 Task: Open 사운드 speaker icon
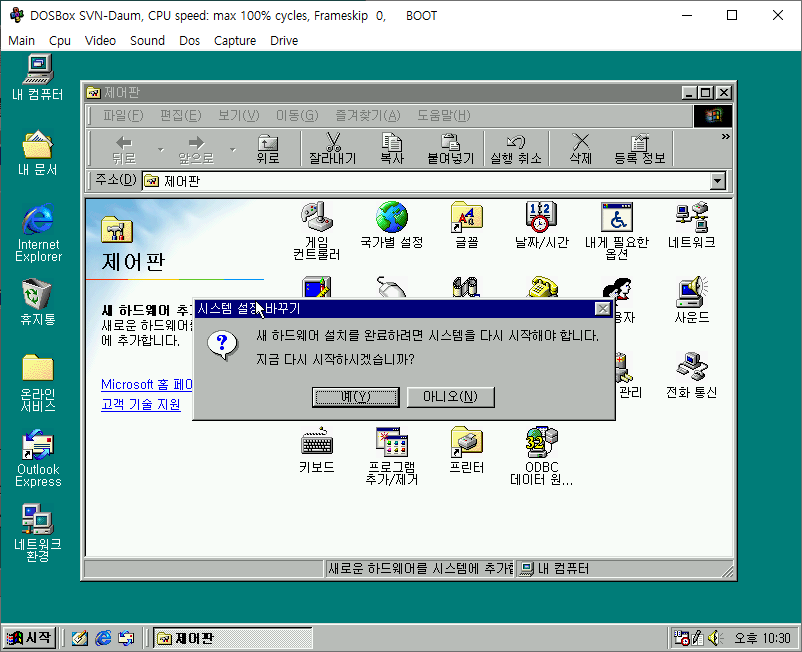pos(692,300)
